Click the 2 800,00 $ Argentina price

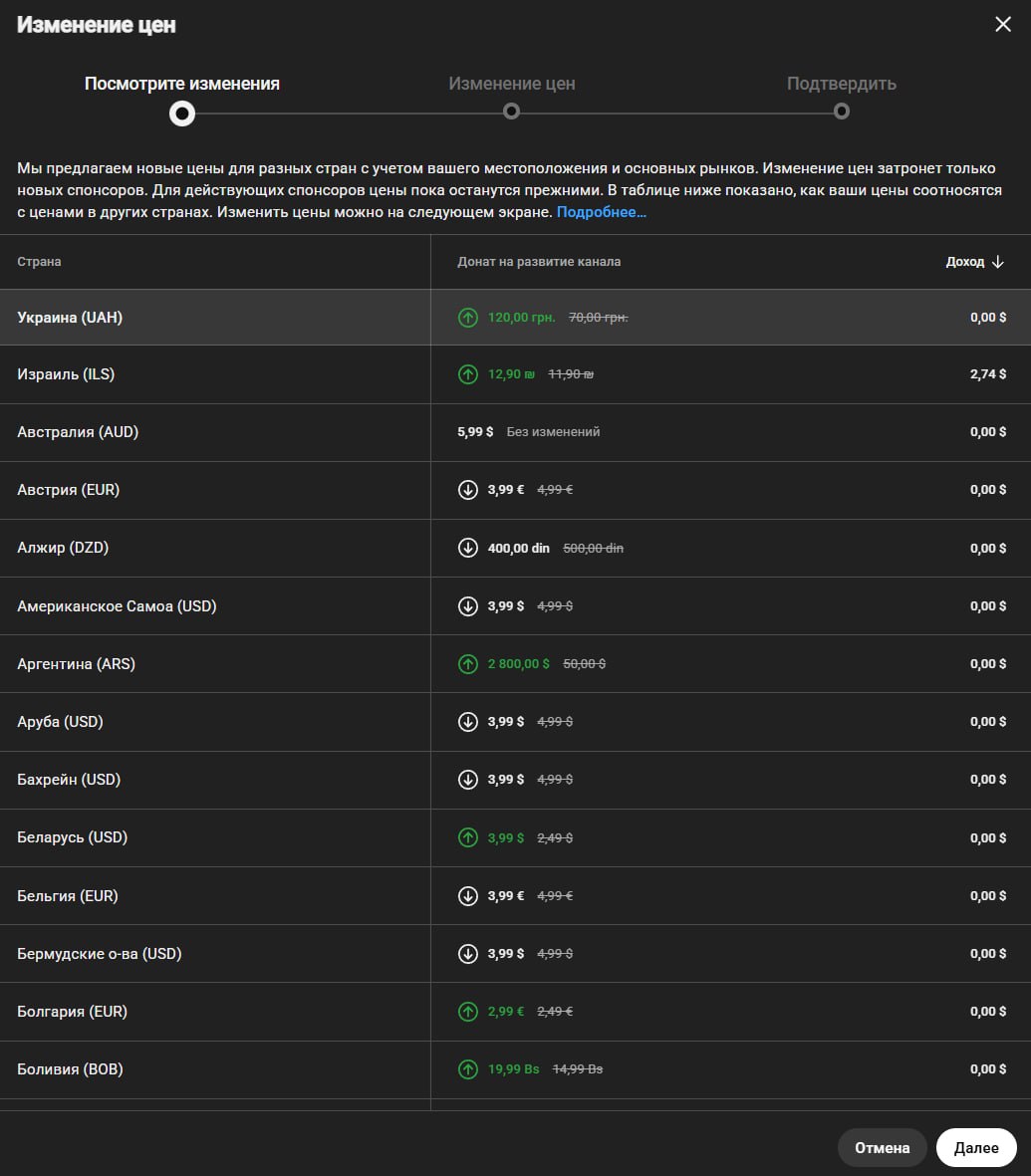tap(519, 664)
